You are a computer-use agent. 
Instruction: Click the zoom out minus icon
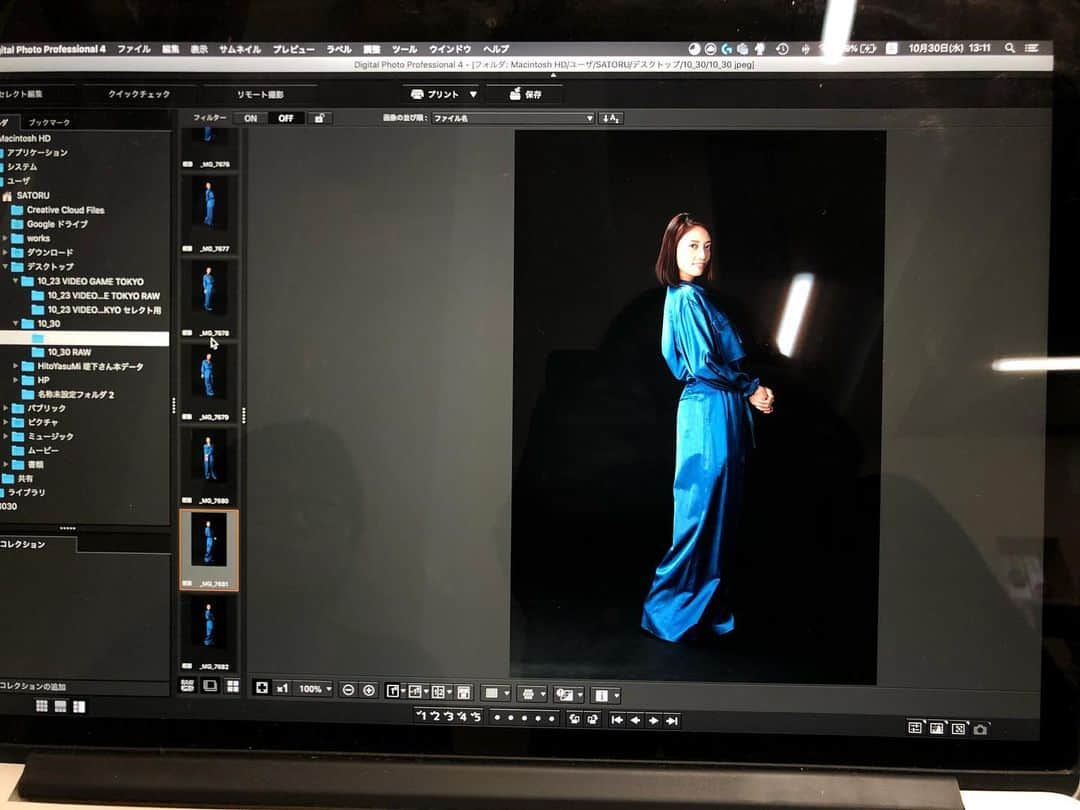[349, 689]
